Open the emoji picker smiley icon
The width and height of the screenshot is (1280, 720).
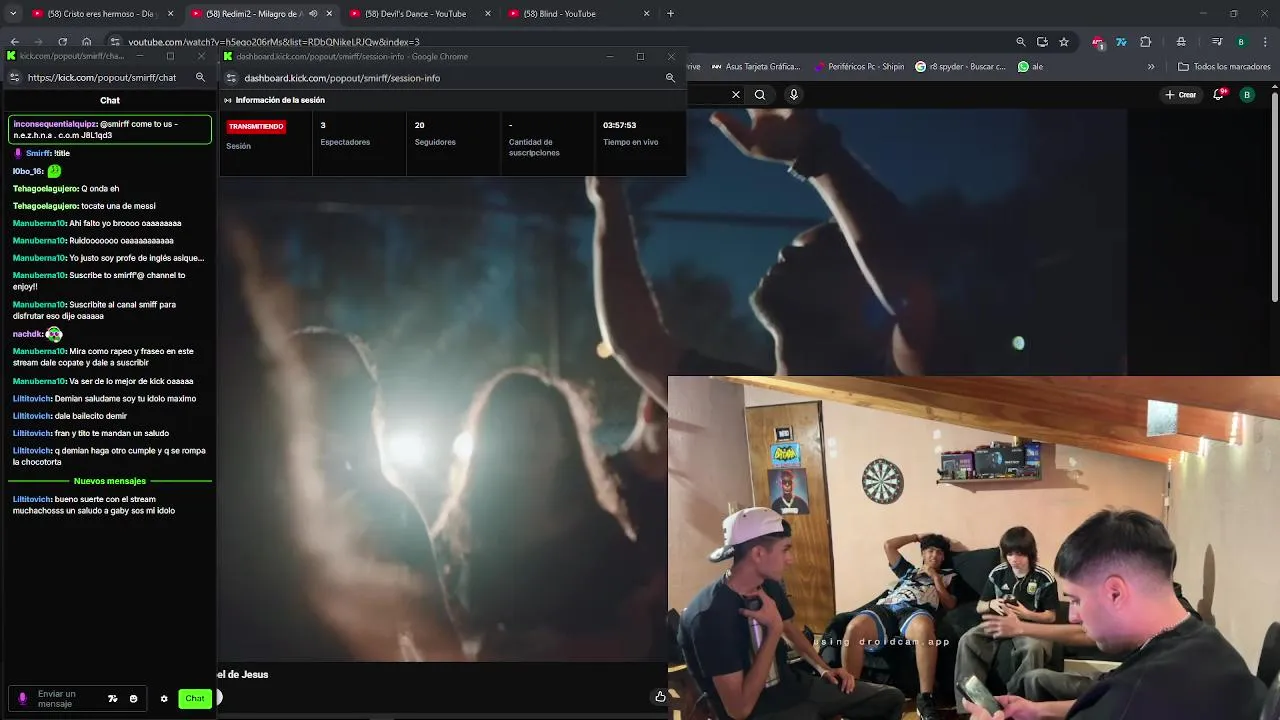[133, 699]
